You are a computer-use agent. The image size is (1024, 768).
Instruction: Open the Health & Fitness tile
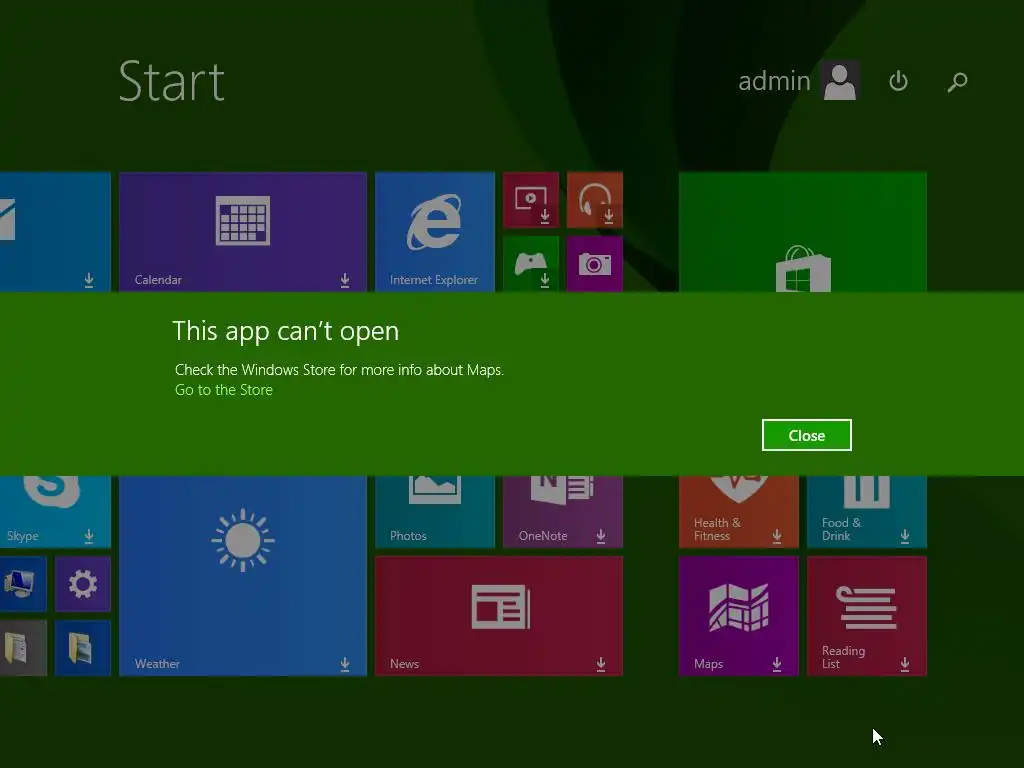tap(739, 511)
